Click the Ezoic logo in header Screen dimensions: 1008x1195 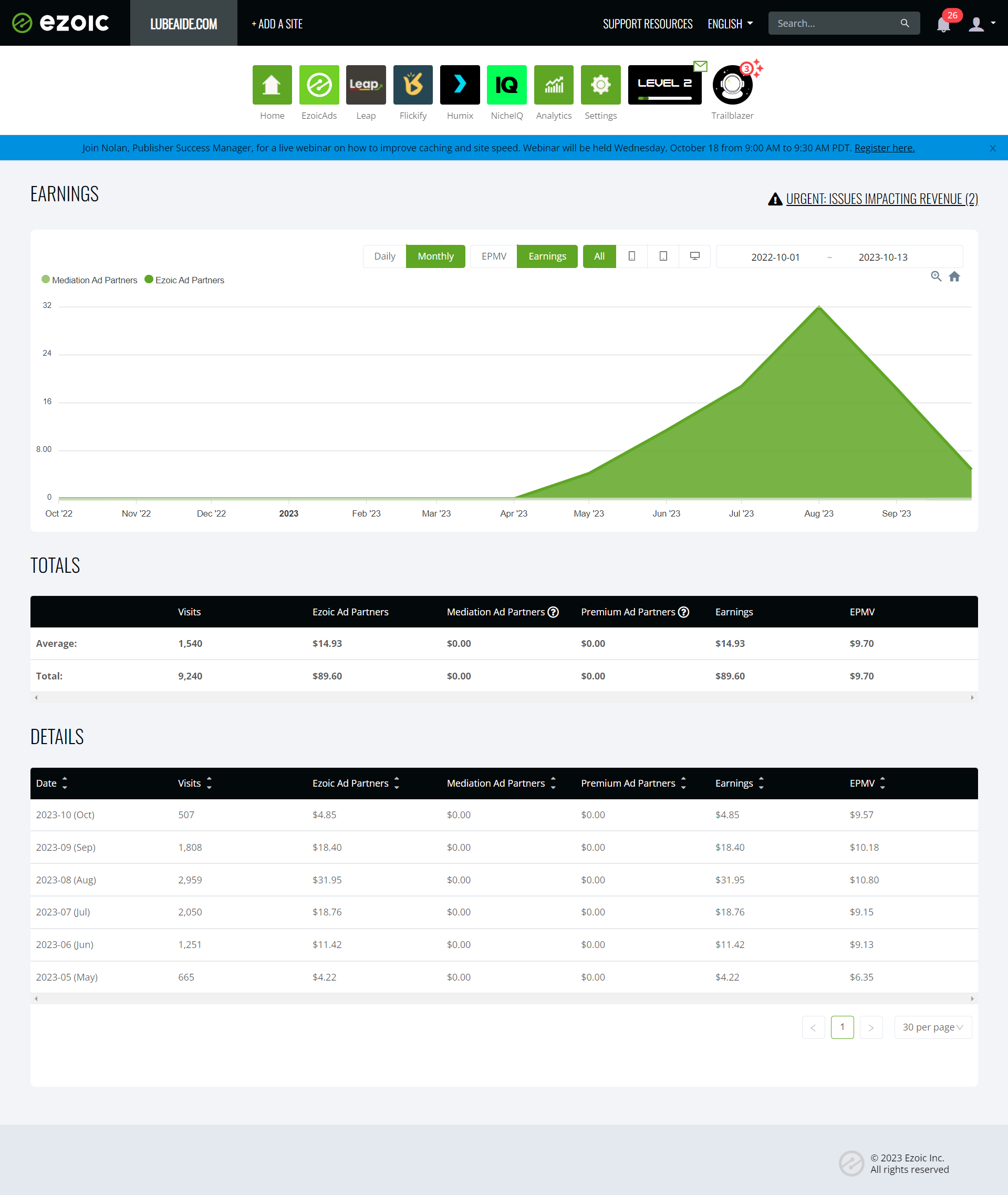pos(60,23)
